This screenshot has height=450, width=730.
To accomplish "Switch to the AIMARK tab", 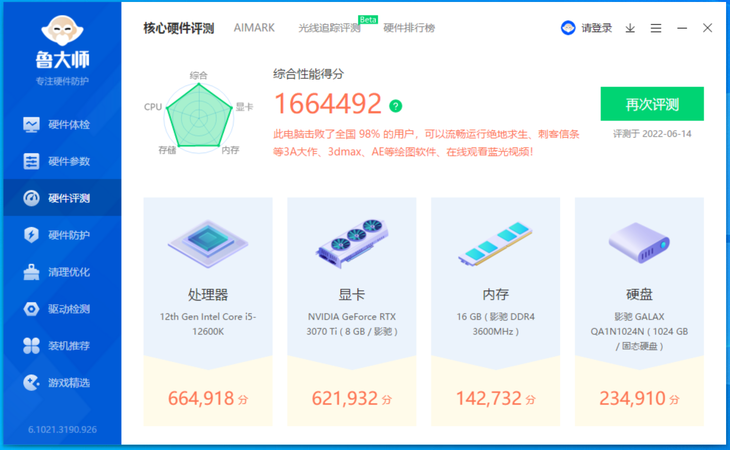I will [x=254, y=28].
